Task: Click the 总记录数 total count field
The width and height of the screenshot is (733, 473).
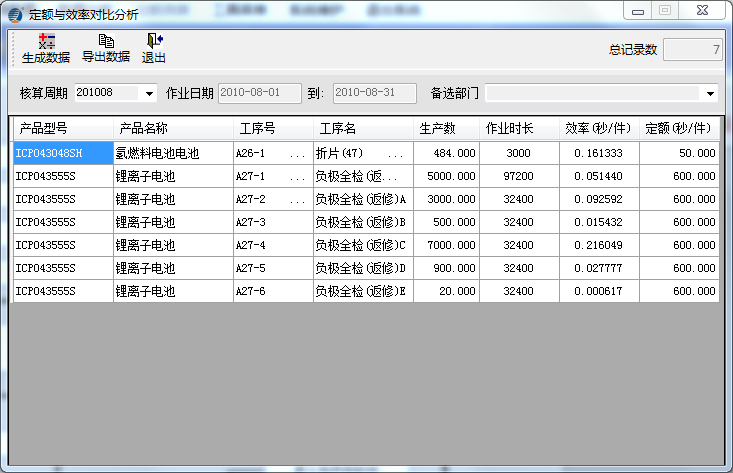Action: [x=692, y=50]
